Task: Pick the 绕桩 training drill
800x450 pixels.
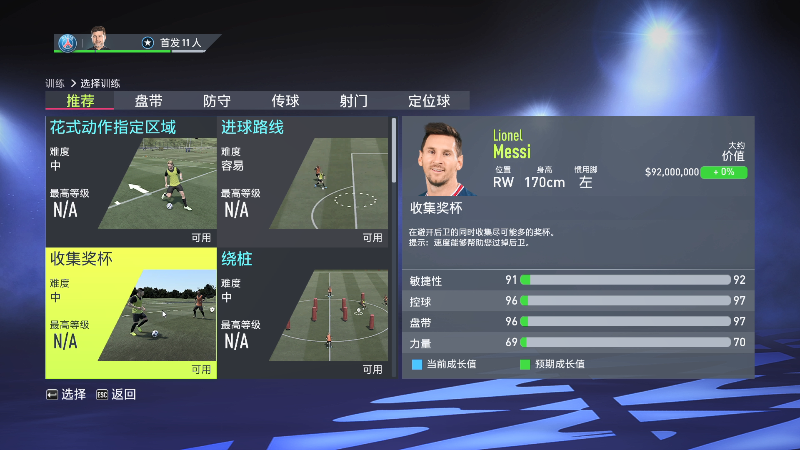Action: pyautogui.click(x=303, y=313)
